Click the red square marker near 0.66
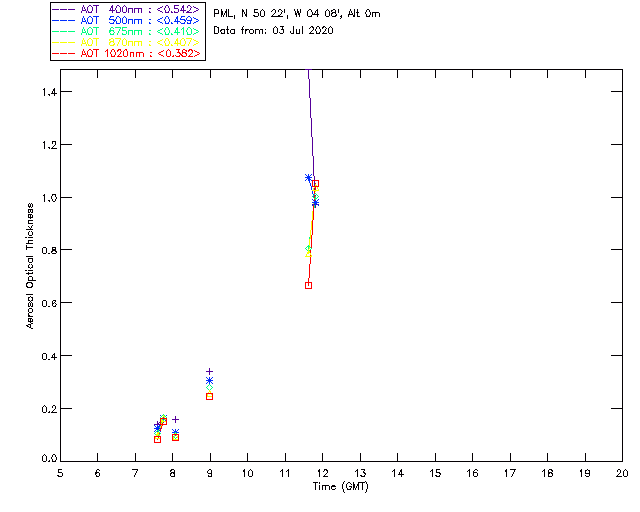640x512 pixels. pos(309,285)
